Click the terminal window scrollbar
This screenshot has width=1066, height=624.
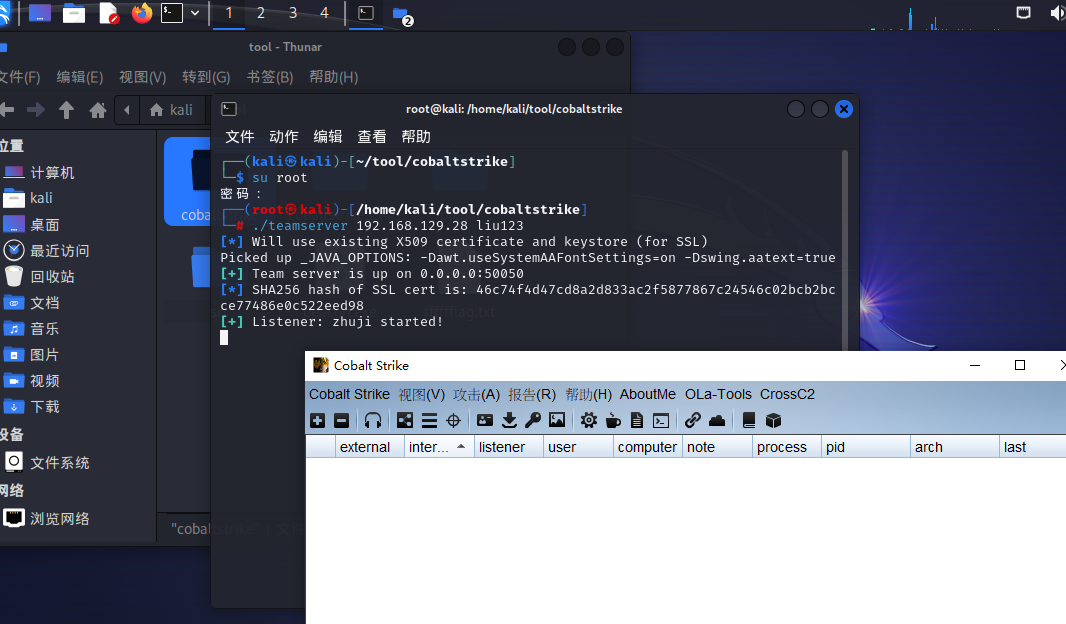(x=845, y=250)
